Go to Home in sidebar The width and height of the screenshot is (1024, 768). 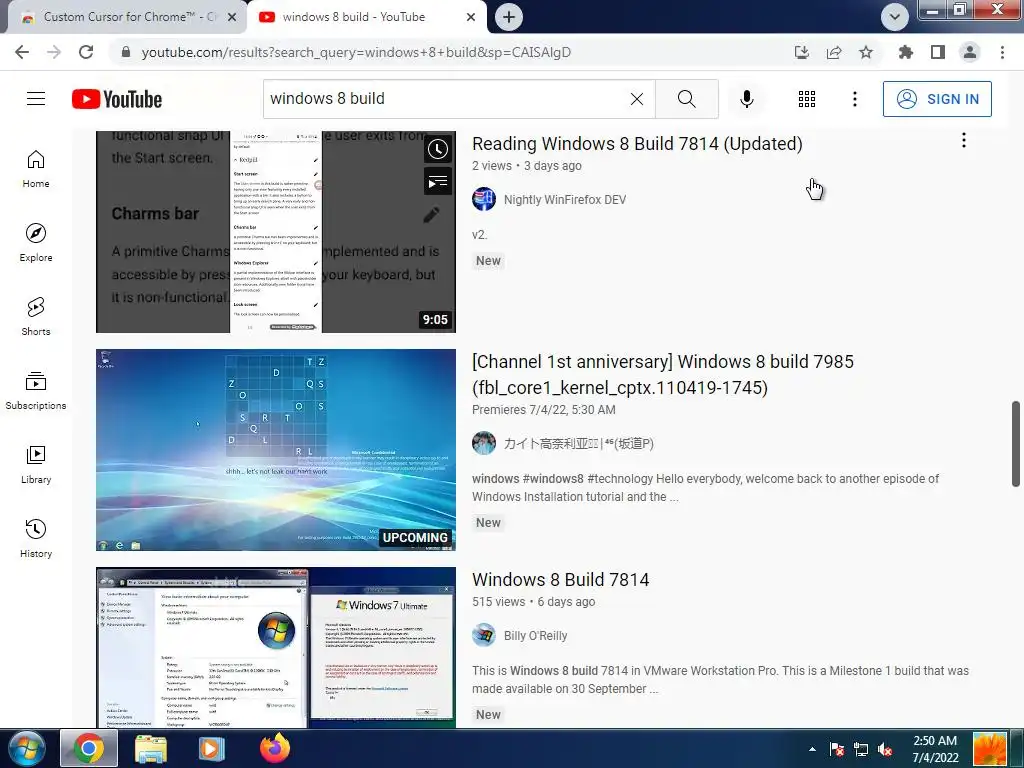[x=36, y=168]
